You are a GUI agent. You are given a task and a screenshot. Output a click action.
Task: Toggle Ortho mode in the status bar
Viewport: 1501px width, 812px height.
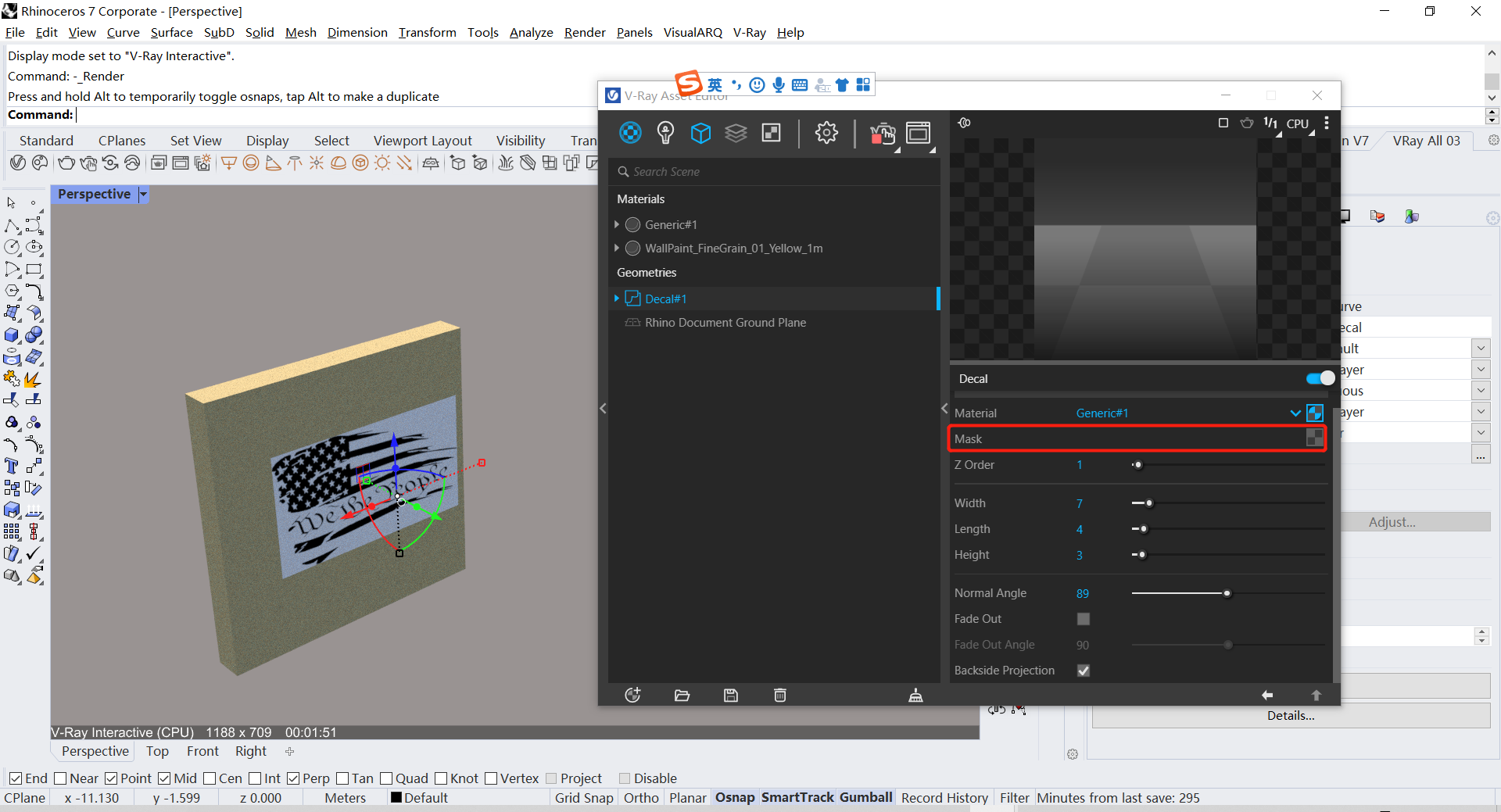pos(641,798)
